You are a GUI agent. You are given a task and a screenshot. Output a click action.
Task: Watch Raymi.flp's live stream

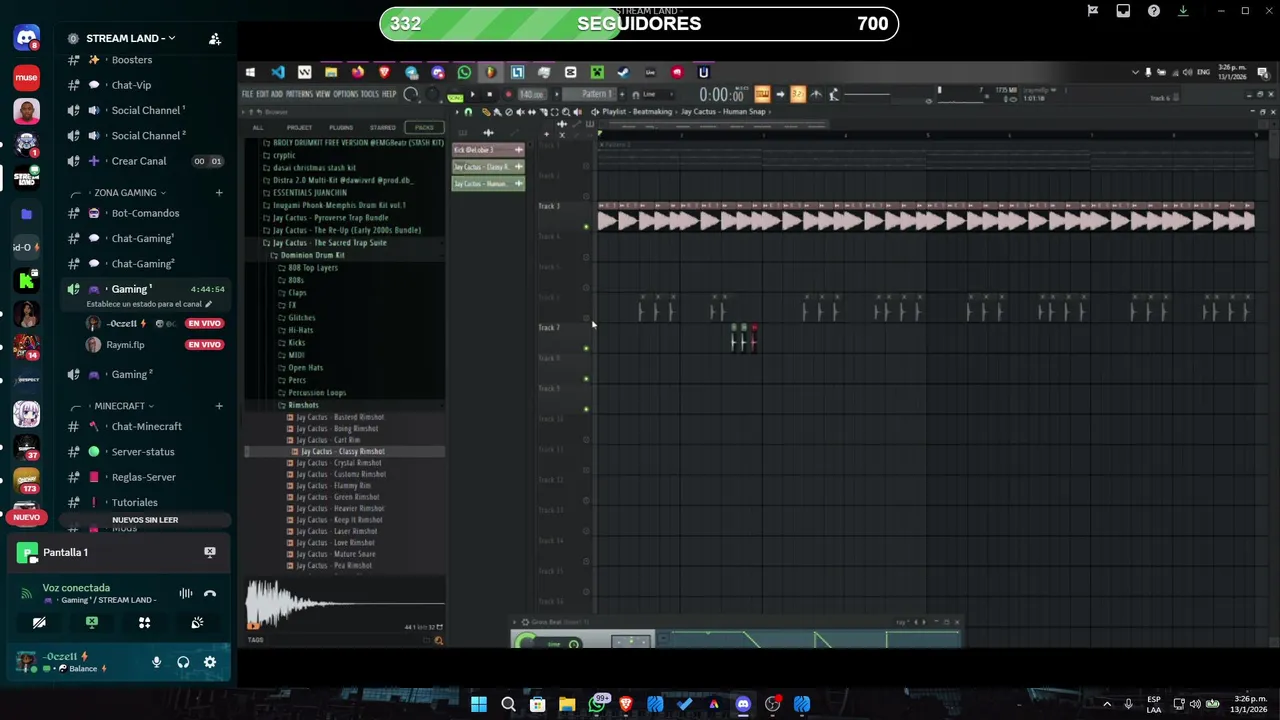[x=204, y=345]
